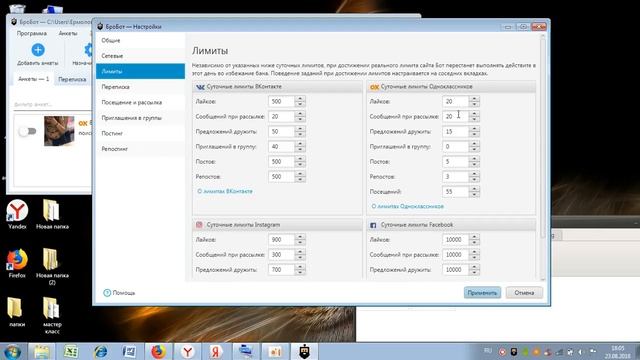Decrease Facebook Сообщений при рассылке with down arrow
This screenshot has width=640, height=360.
point(474,258)
